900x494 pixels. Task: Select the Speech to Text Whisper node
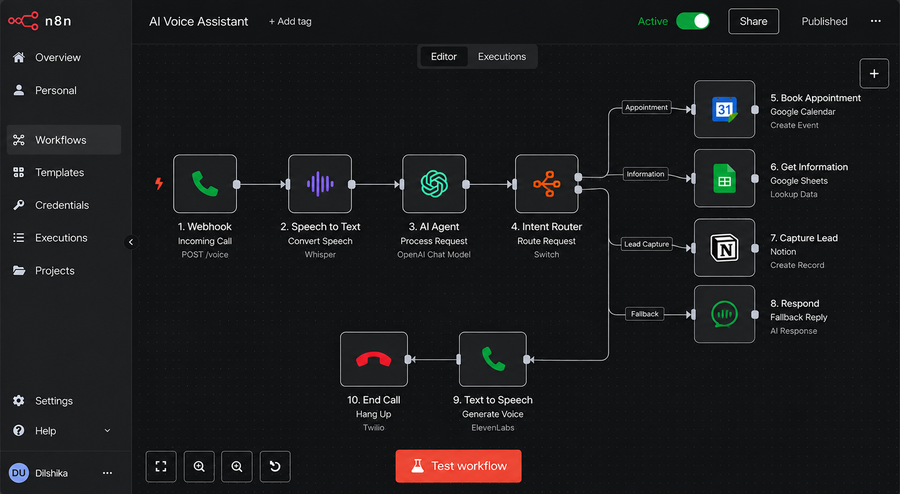coord(320,184)
